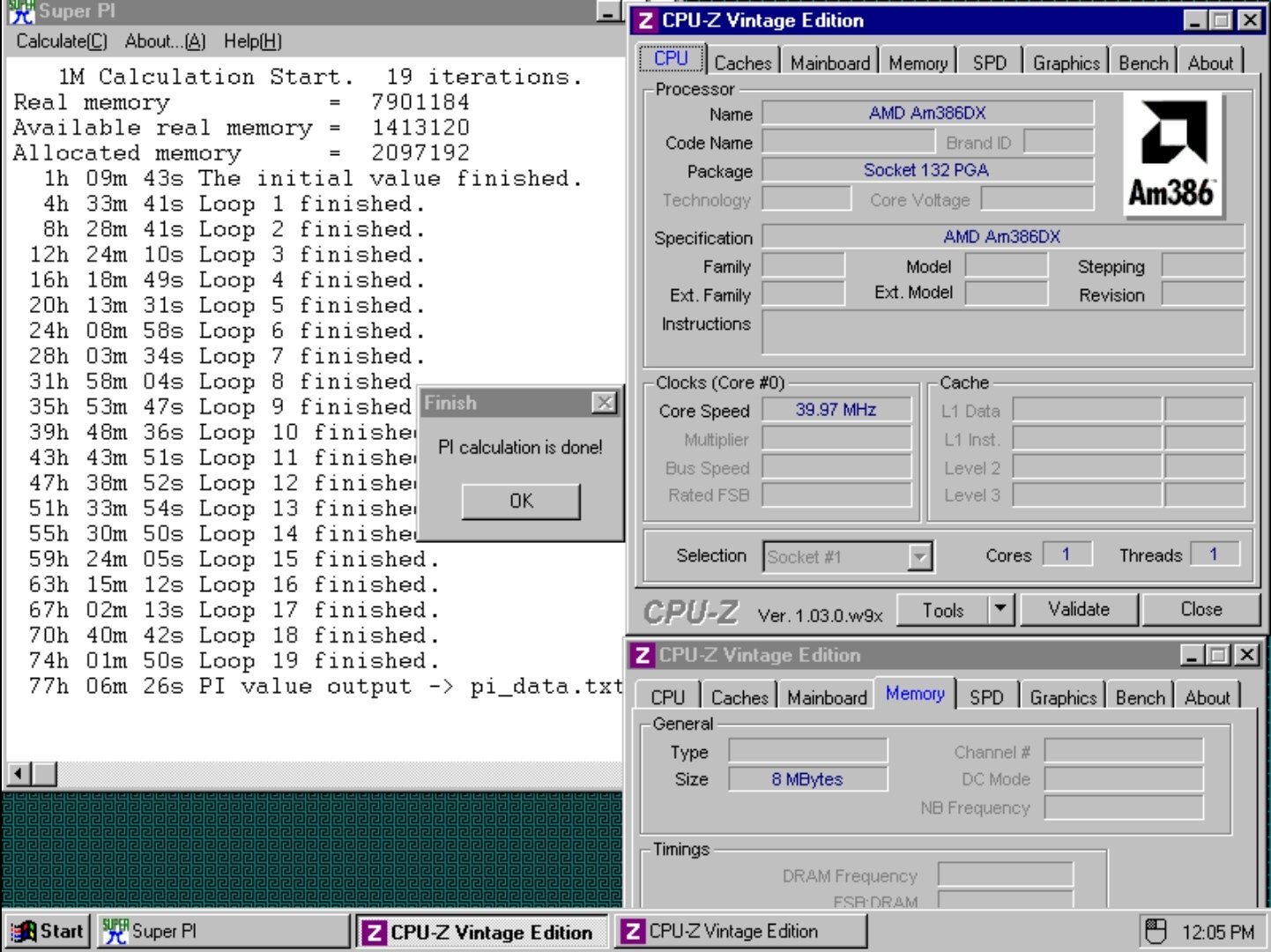This screenshot has width=1271, height=952.
Task: Select CPU tab in lower CPU-Z window
Action: click(x=667, y=697)
